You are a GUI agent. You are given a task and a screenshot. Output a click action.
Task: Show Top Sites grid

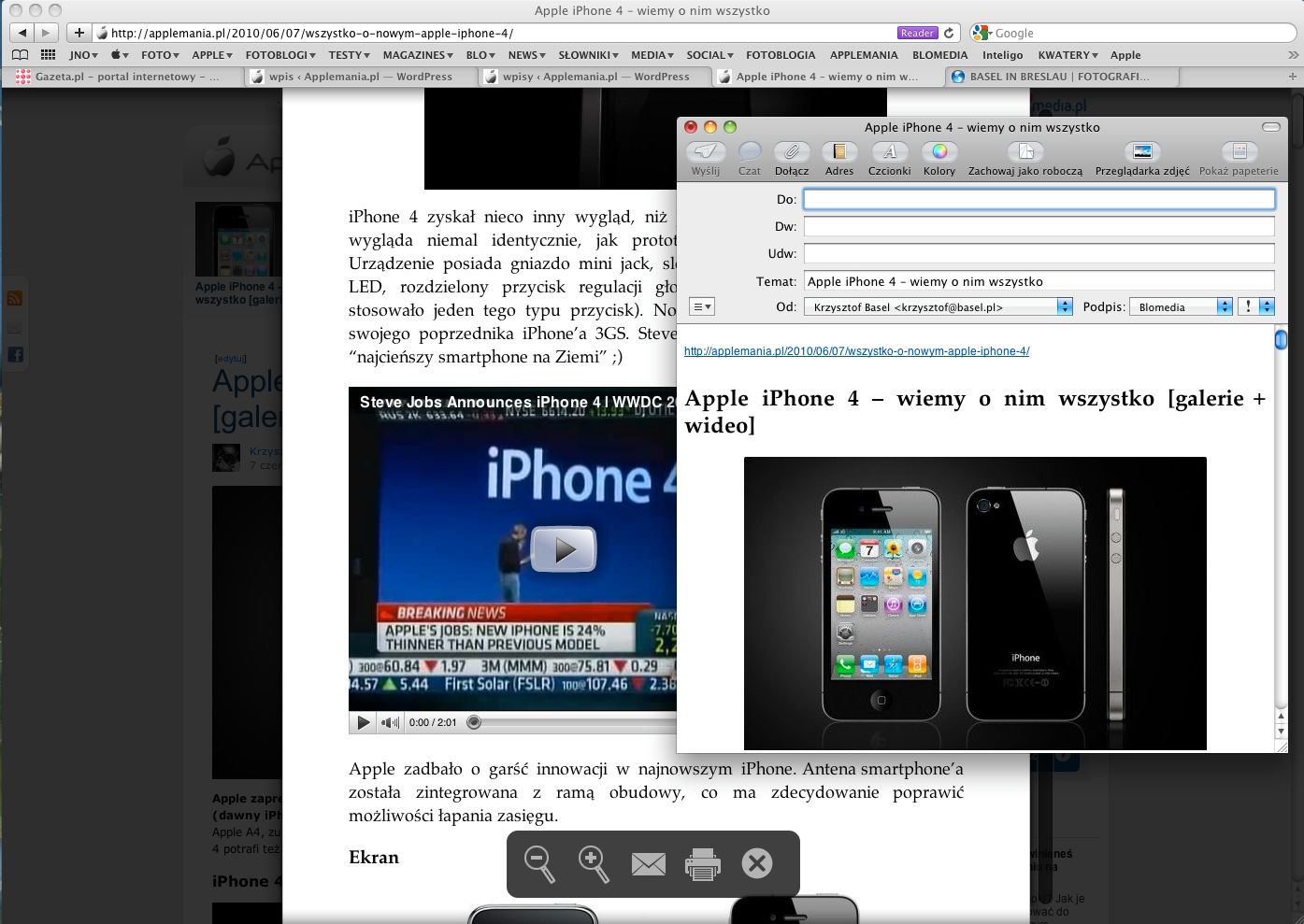(48, 55)
